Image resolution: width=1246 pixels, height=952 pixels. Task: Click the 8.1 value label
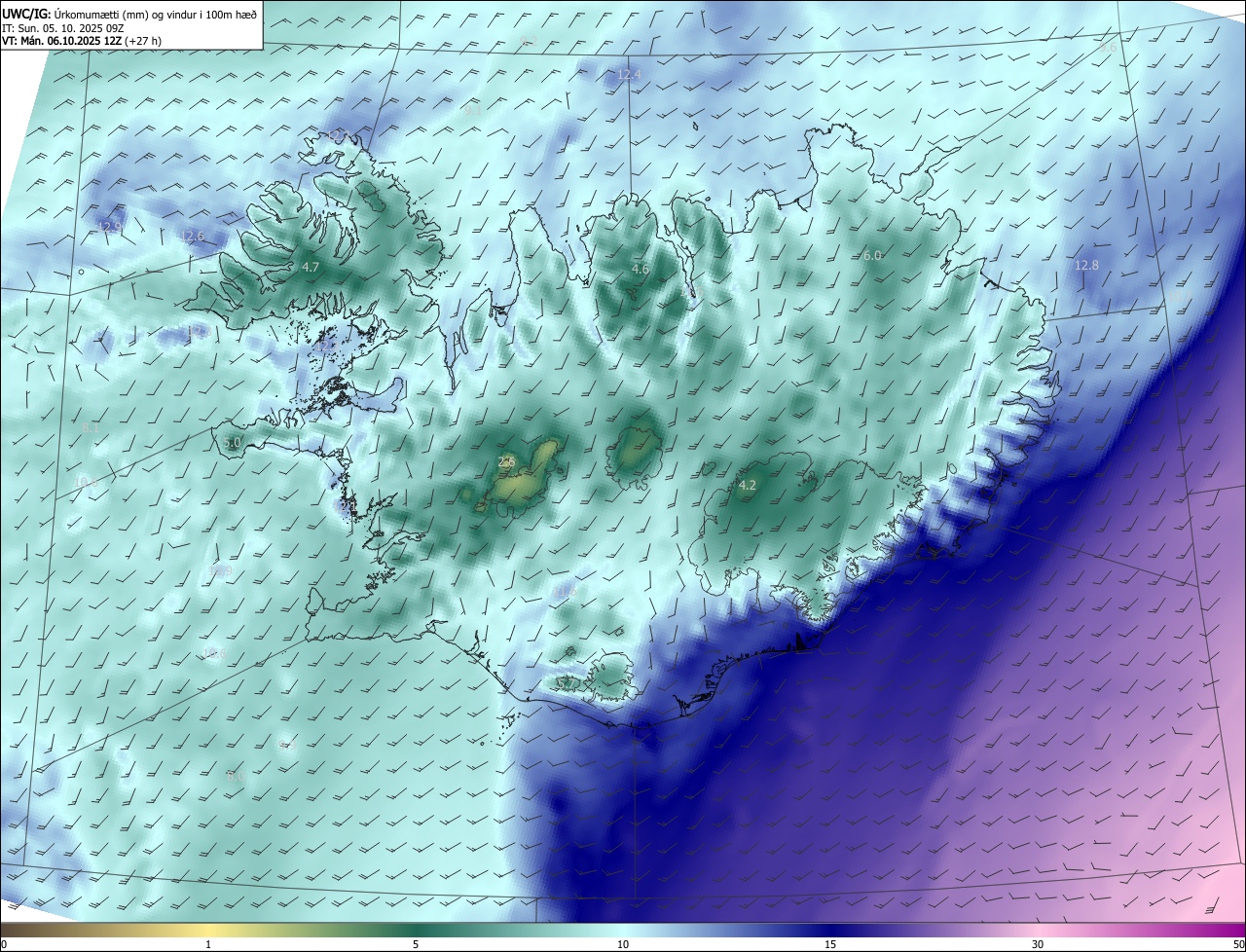[x=91, y=426]
